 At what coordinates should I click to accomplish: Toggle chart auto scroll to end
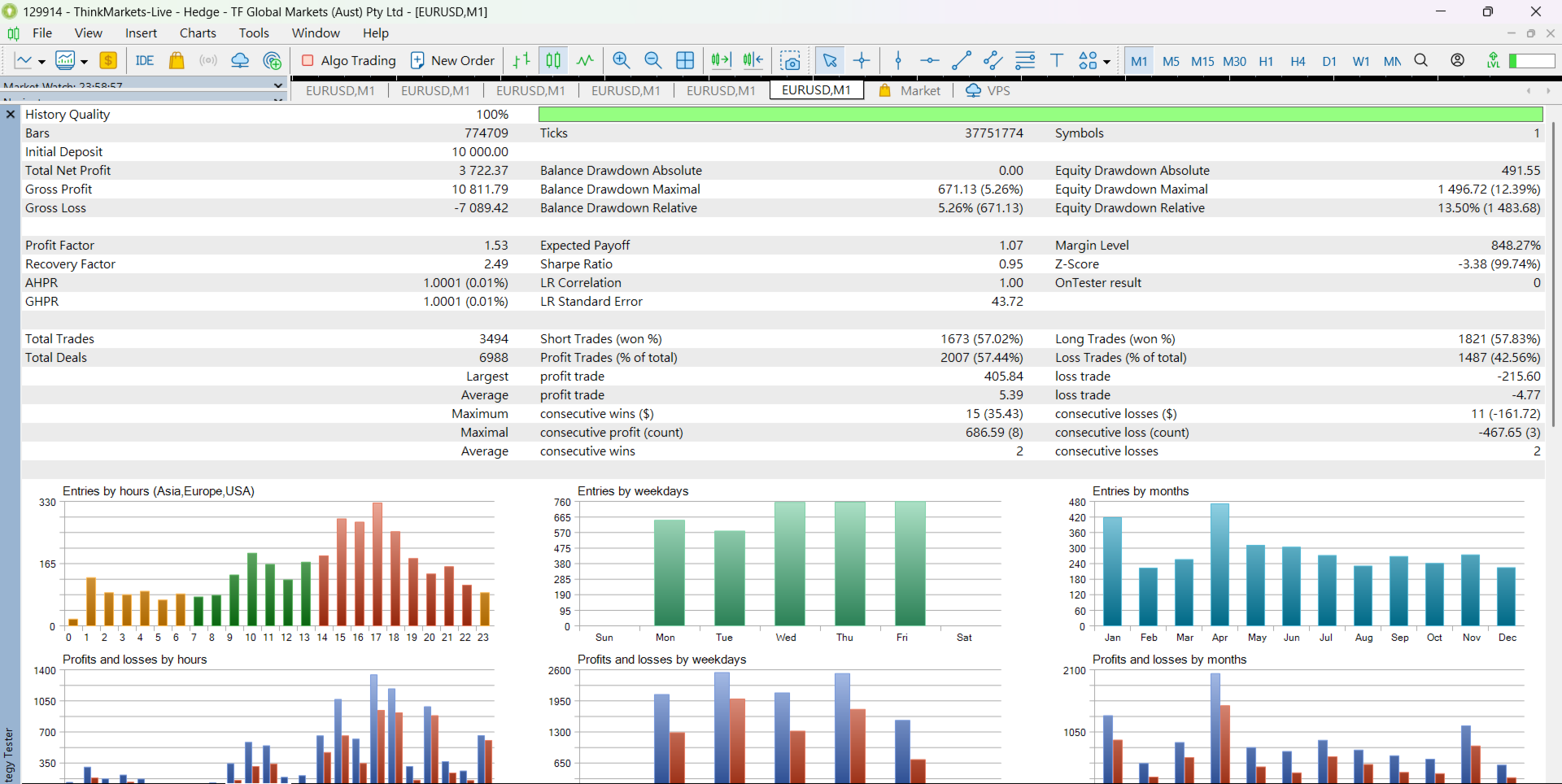(x=721, y=60)
